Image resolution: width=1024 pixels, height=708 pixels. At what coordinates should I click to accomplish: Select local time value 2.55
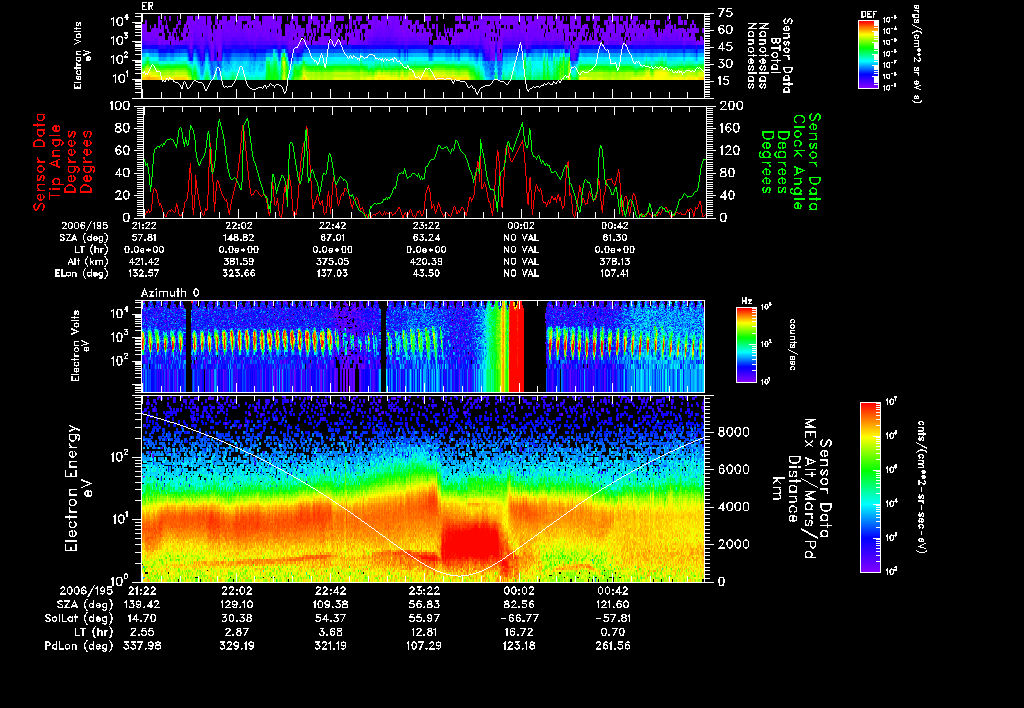click(143, 632)
